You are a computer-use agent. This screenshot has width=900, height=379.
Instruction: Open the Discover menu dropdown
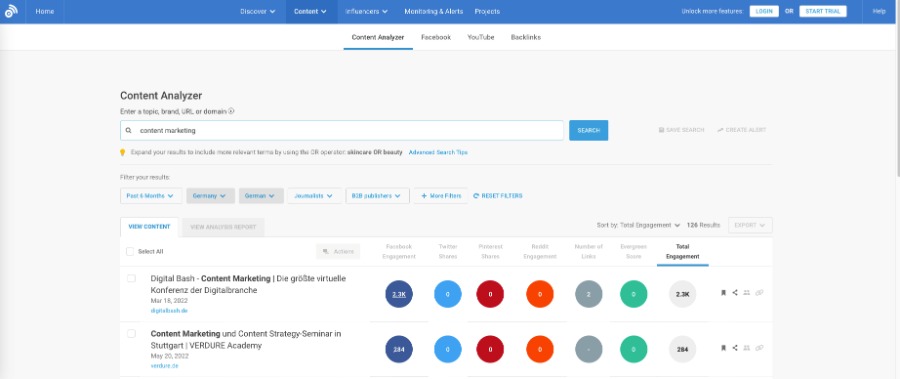pos(257,11)
